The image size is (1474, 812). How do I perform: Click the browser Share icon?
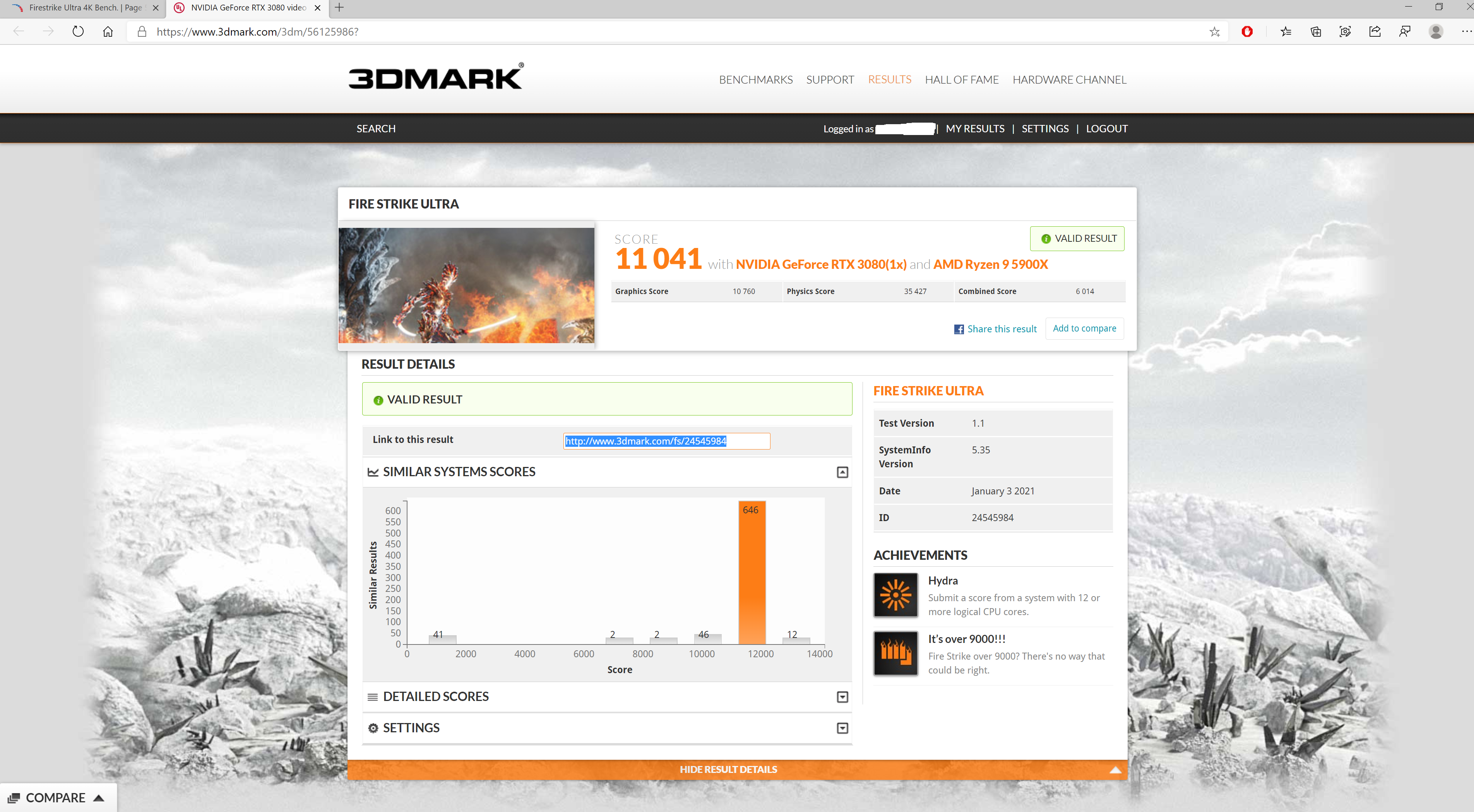(1375, 31)
